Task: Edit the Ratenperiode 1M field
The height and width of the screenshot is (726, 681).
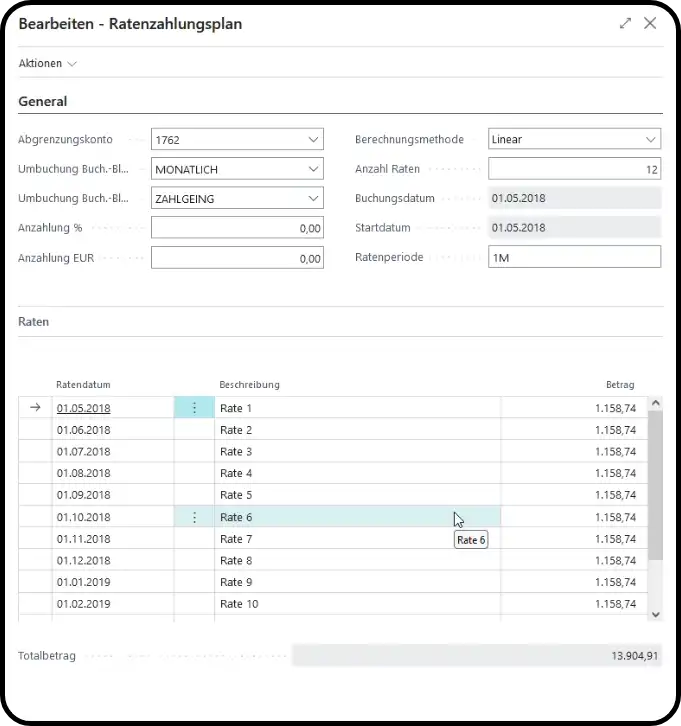Action: click(x=574, y=258)
